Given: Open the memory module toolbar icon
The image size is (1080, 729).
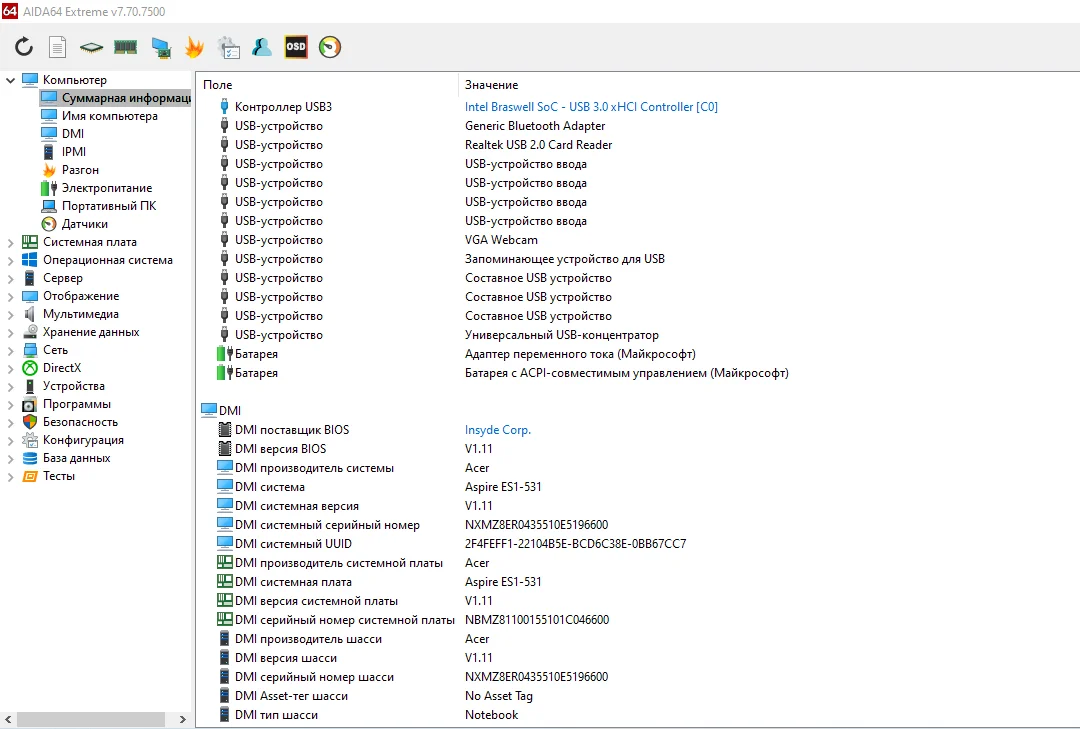Looking at the screenshot, I should coord(125,47).
